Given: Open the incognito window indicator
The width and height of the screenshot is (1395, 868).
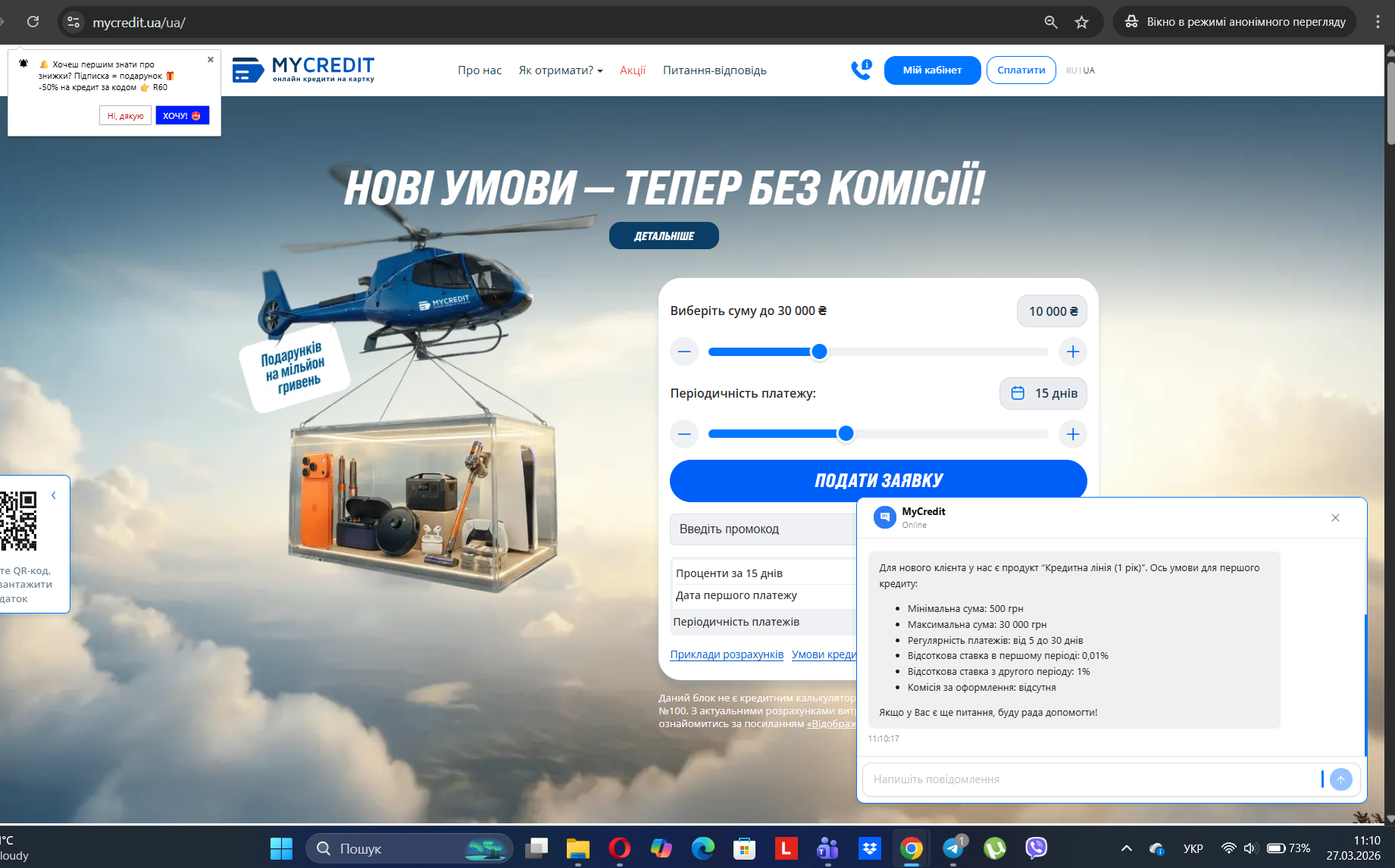Looking at the screenshot, I should tap(1236, 22).
